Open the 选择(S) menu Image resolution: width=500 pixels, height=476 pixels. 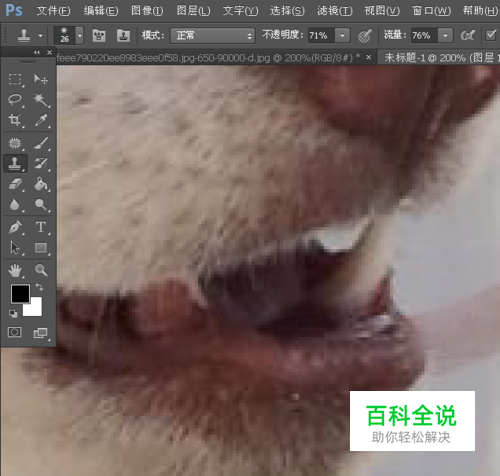coord(287,11)
